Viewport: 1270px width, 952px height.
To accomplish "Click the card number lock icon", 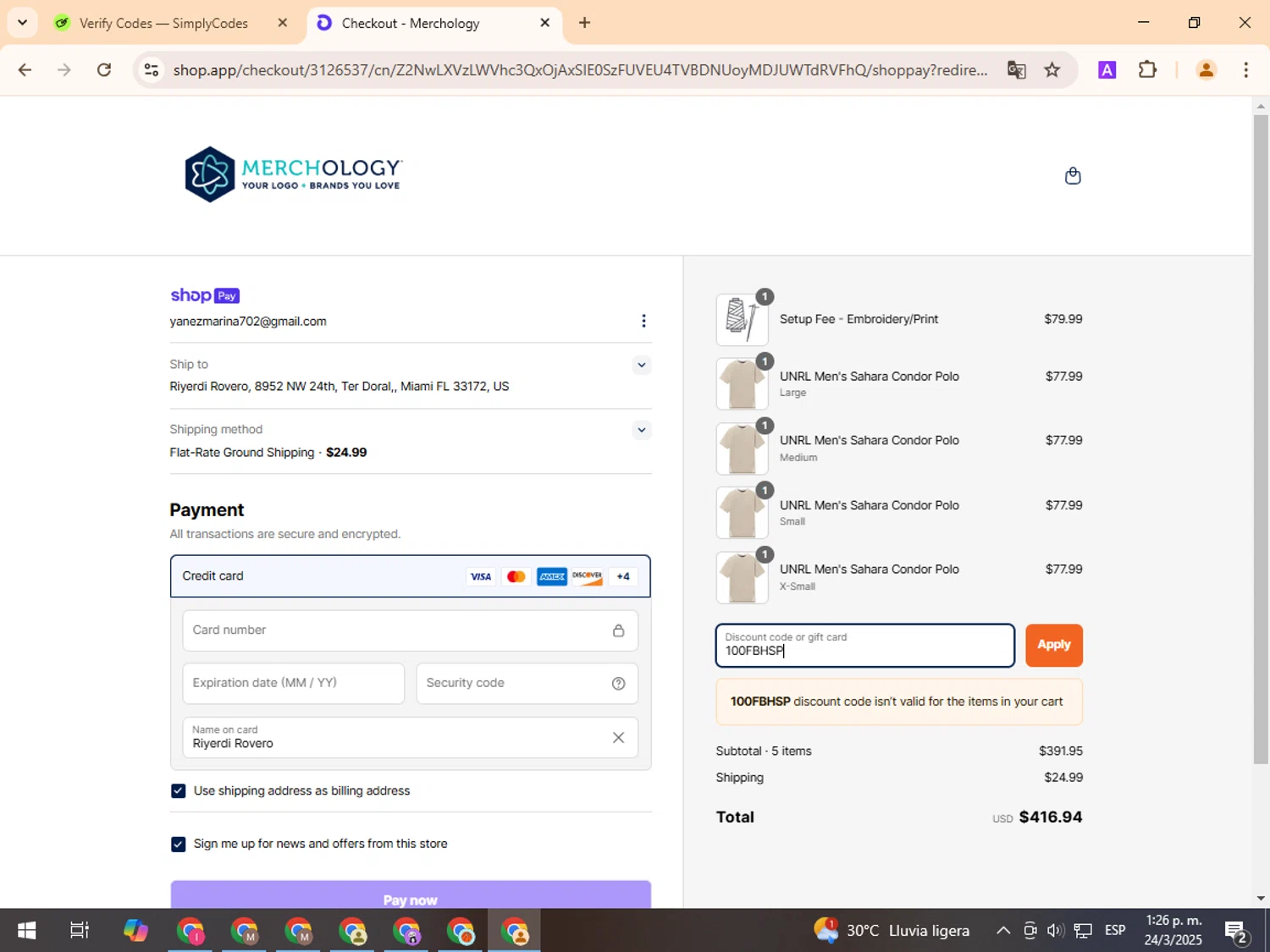I will (619, 630).
